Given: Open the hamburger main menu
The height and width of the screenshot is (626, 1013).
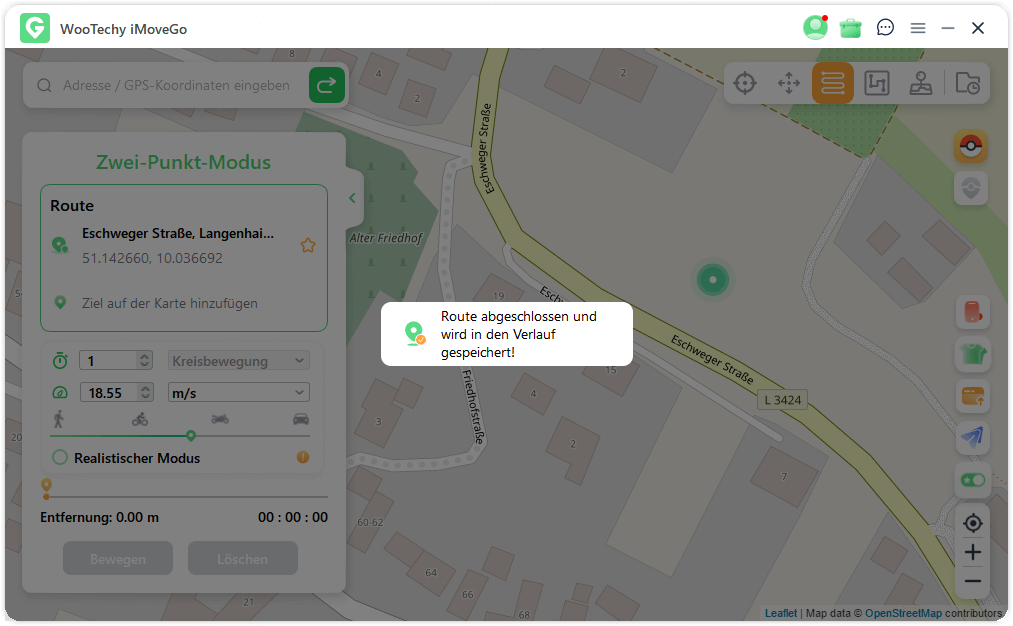Looking at the screenshot, I should tap(918, 28).
